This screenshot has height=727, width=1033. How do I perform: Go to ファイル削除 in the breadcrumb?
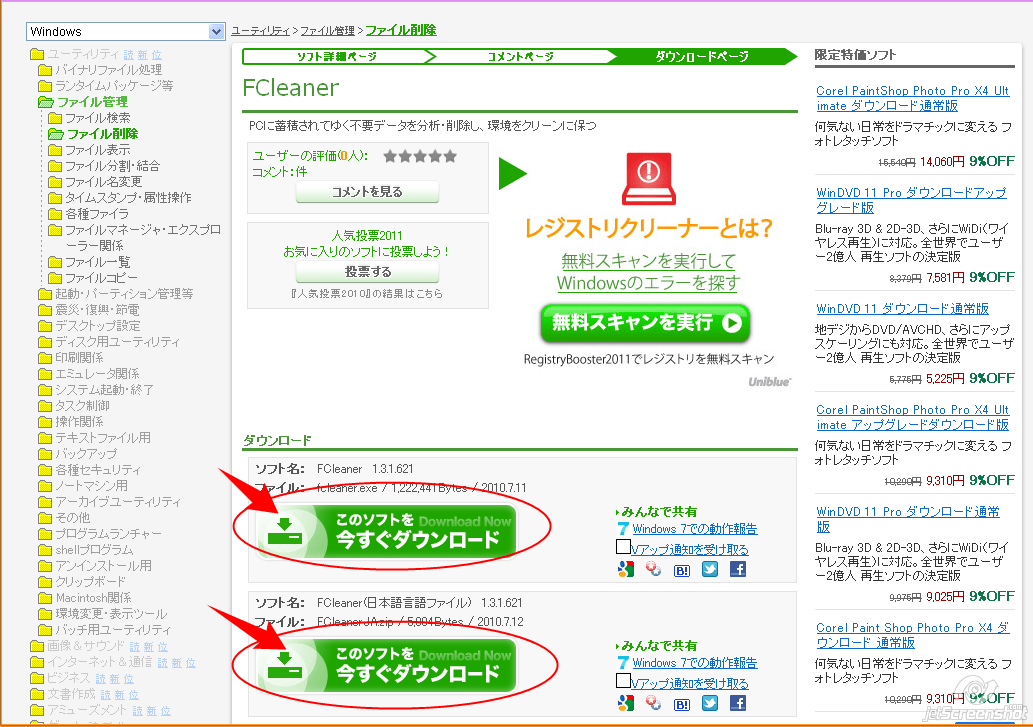click(401, 30)
